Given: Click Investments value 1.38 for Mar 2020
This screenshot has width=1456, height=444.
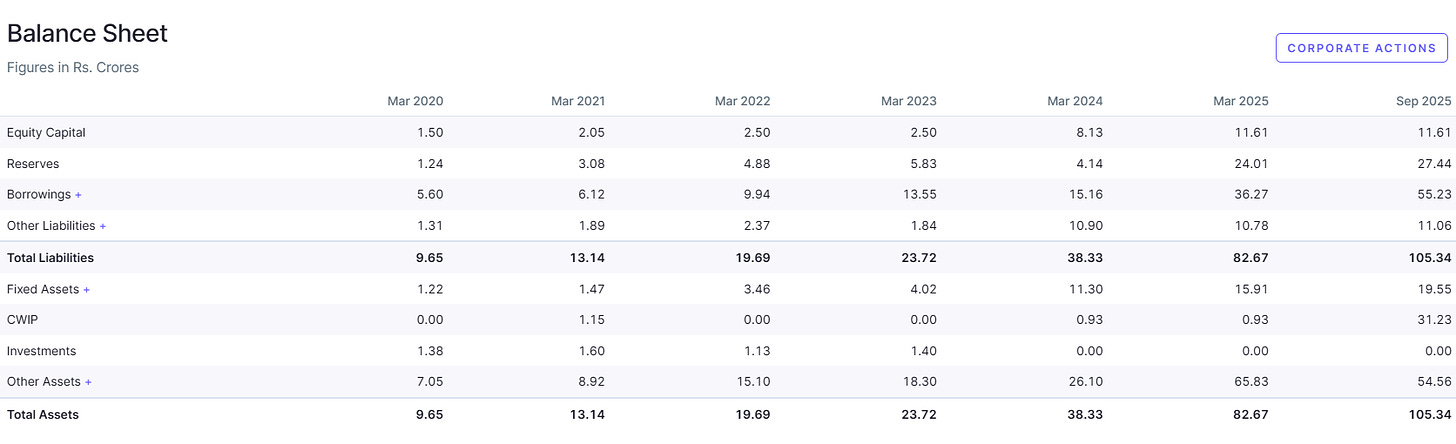Looking at the screenshot, I should tap(430, 351).
